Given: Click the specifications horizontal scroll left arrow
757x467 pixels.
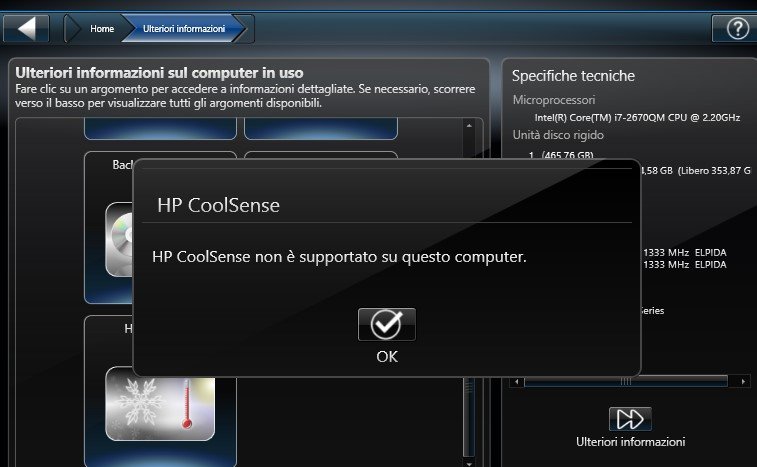Looking at the screenshot, I should tap(517, 382).
